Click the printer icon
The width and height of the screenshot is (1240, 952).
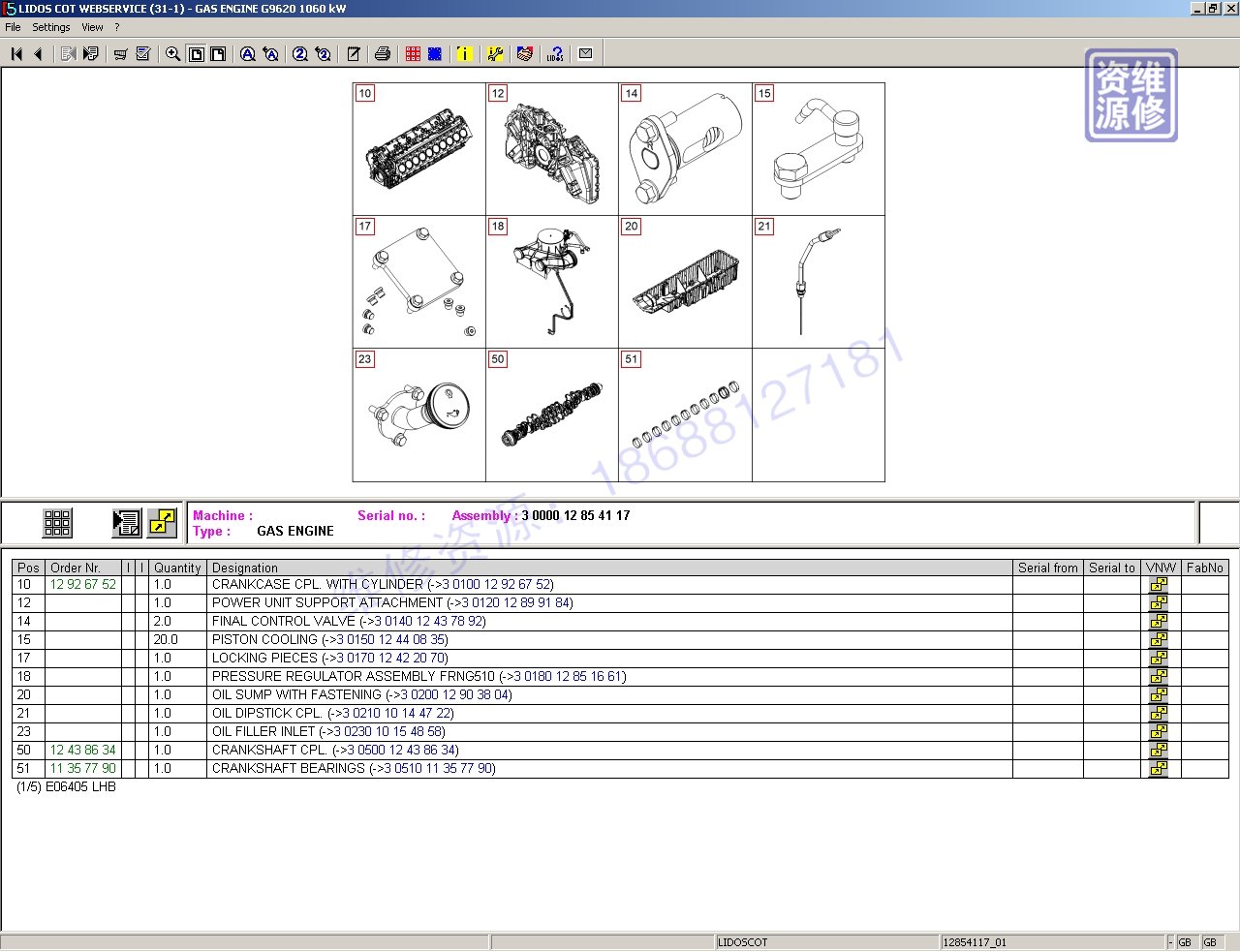click(x=383, y=54)
